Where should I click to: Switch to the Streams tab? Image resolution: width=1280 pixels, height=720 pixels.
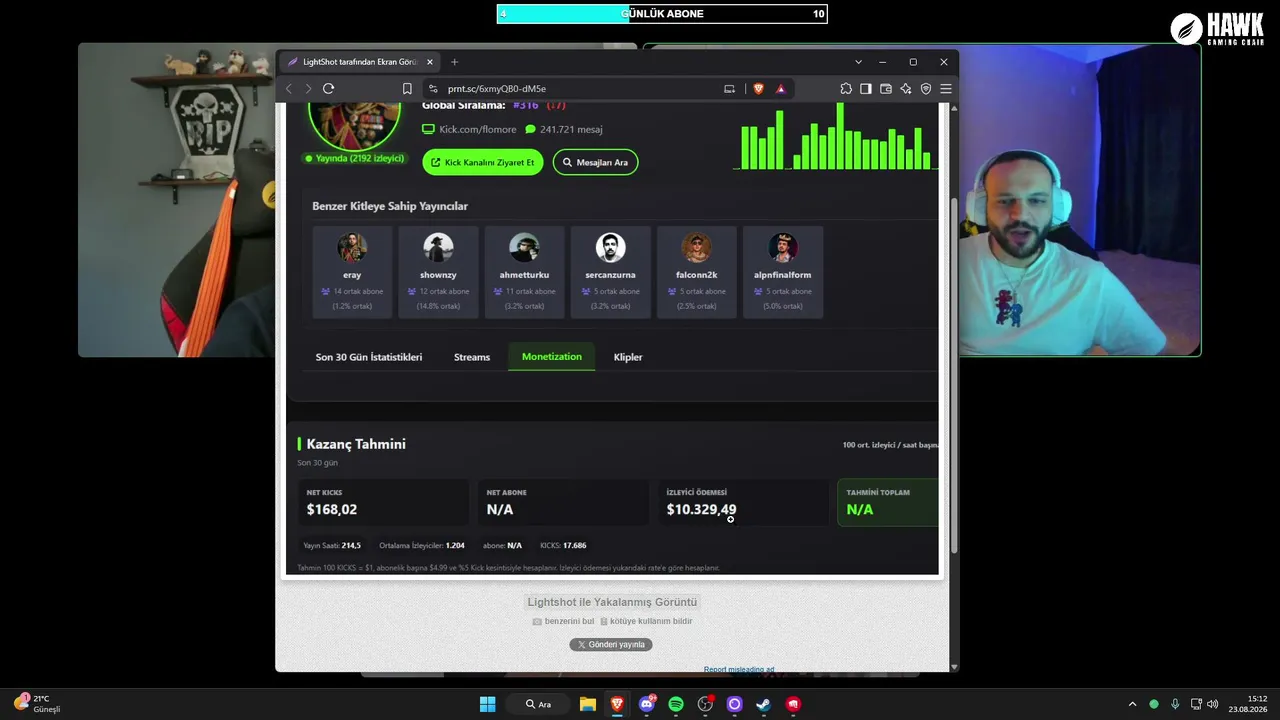click(x=472, y=357)
